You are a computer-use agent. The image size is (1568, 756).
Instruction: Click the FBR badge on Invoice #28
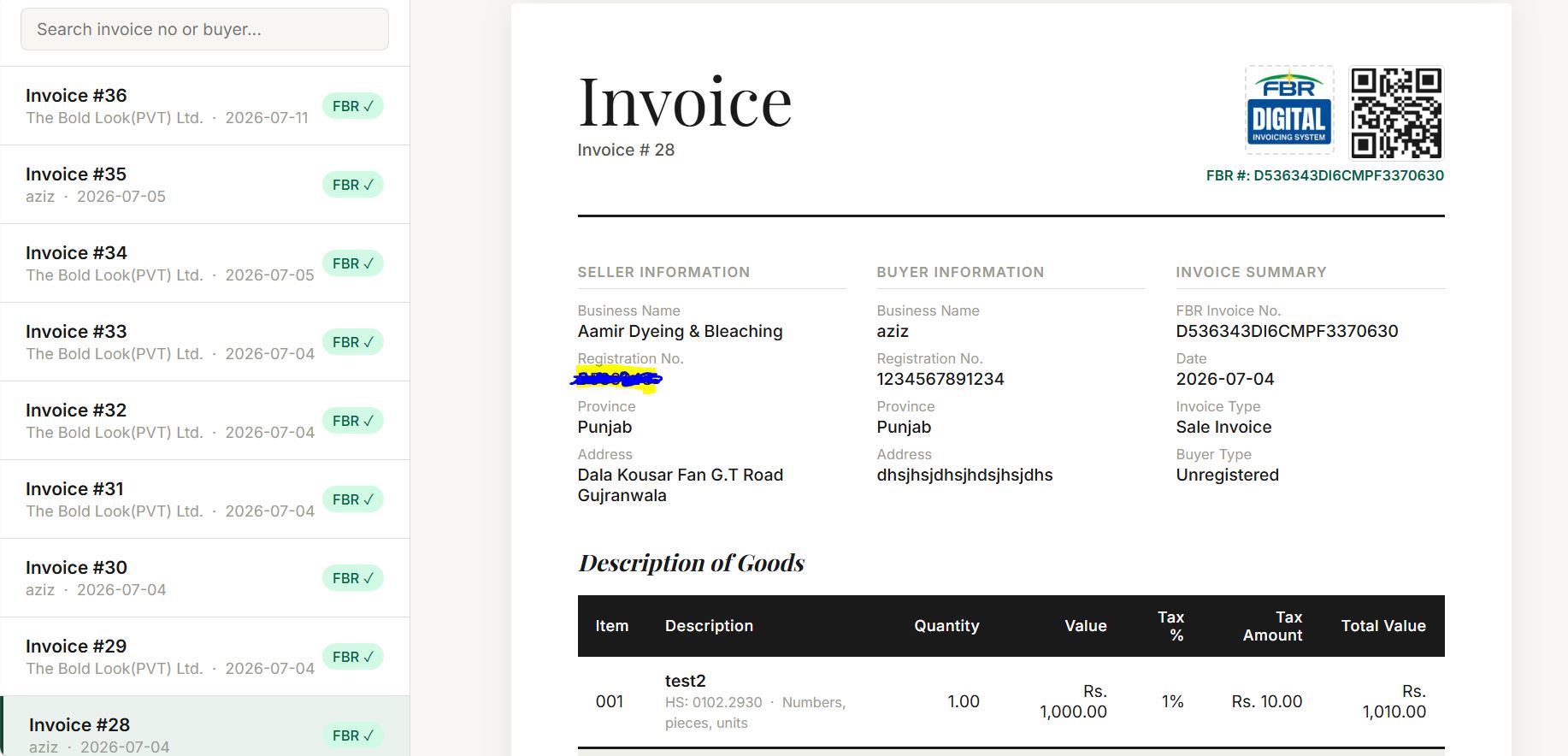[x=352, y=735]
